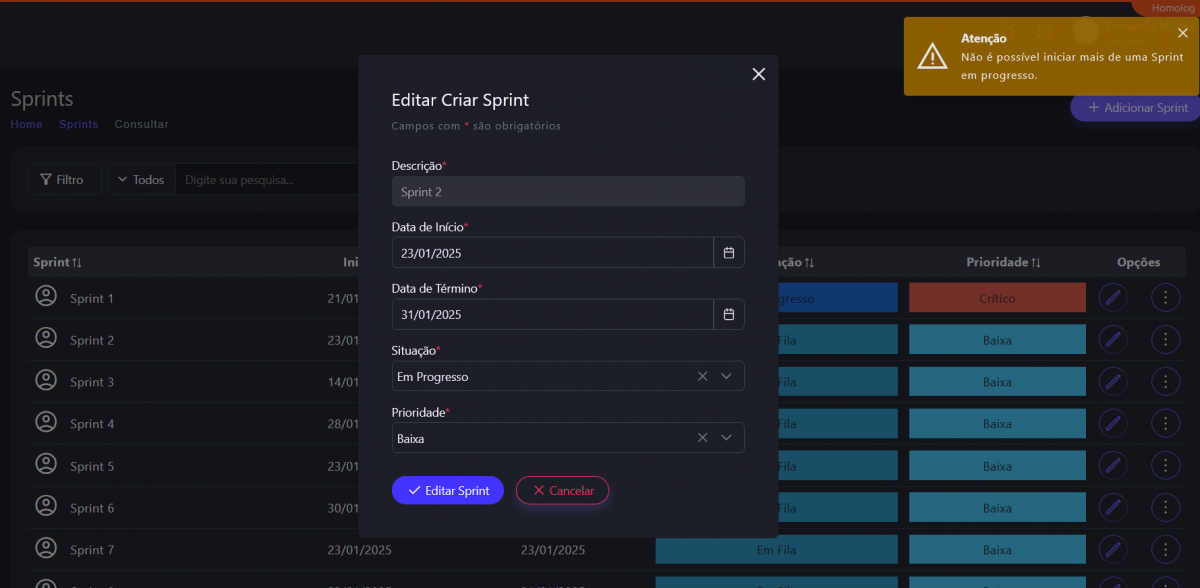1200x588 pixels.
Task: Open the three-dot options menu for Sprint 2
Action: click(x=1165, y=340)
